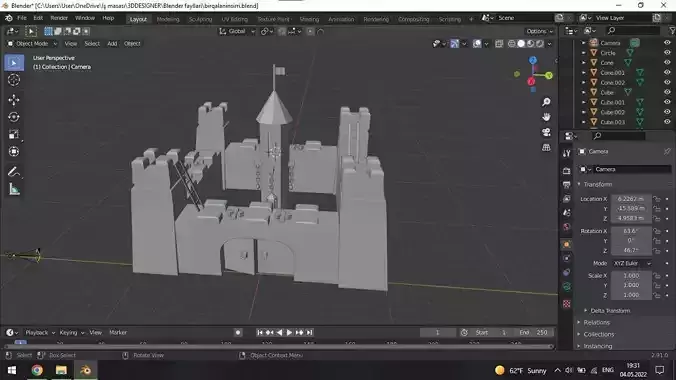Jump to the timeline start button
This screenshot has height=380, width=676.
(260, 333)
